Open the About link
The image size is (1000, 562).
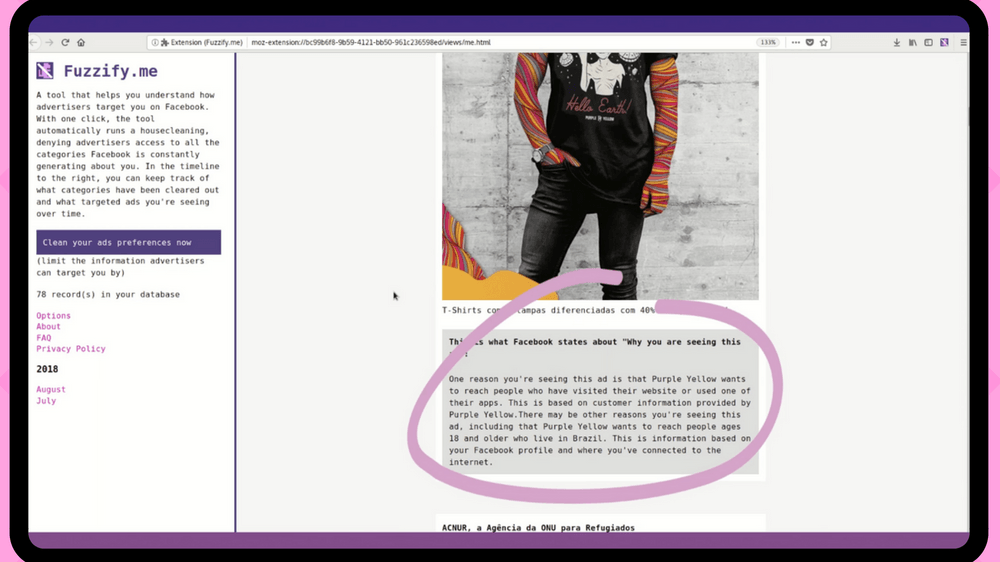pos(49,327)
